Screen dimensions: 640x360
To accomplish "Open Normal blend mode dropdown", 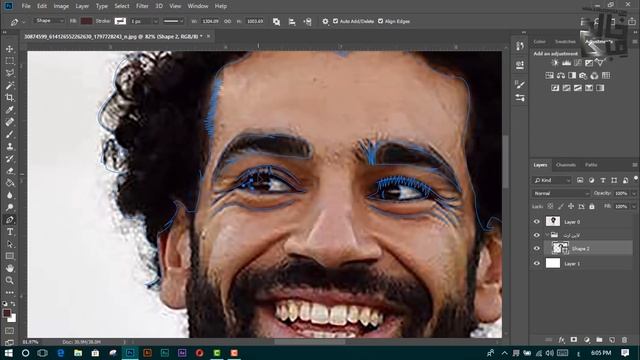I will click(x=561, y=193).
